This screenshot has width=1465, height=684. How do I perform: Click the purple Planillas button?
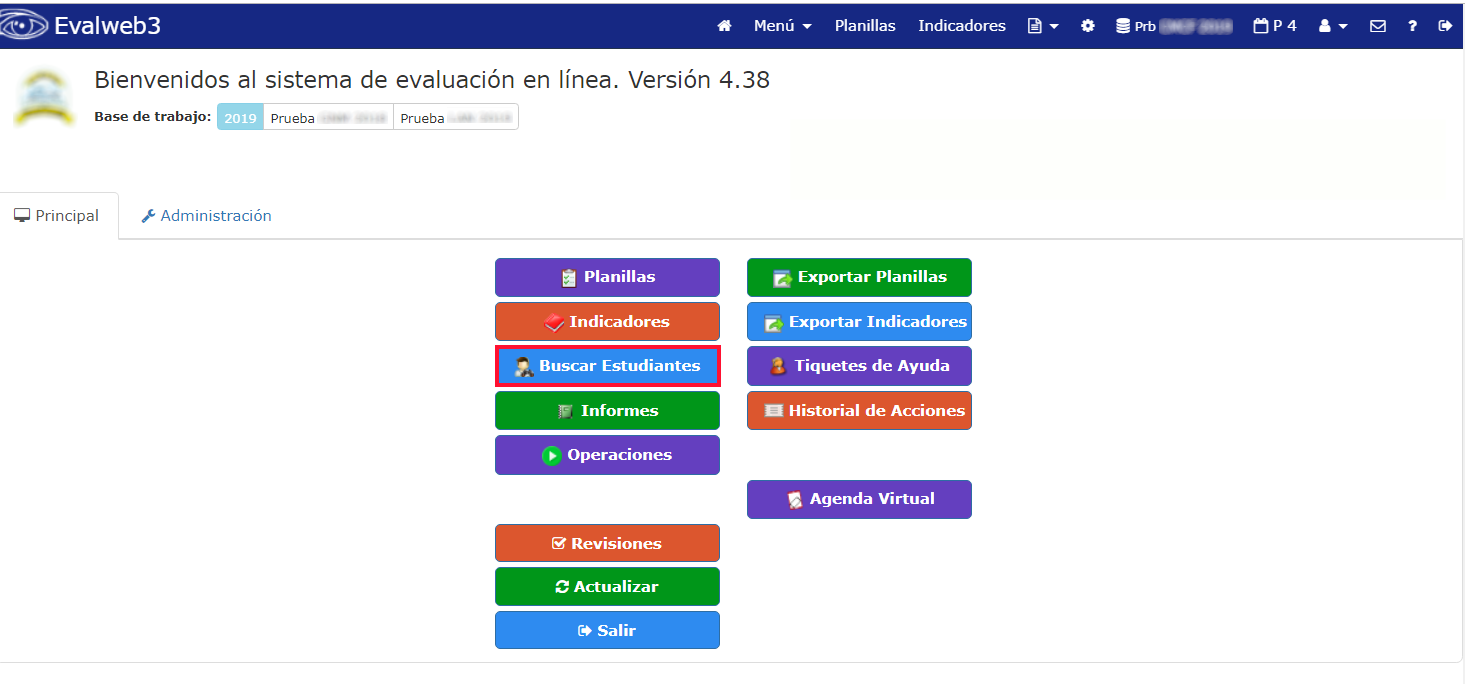(607, 277)
